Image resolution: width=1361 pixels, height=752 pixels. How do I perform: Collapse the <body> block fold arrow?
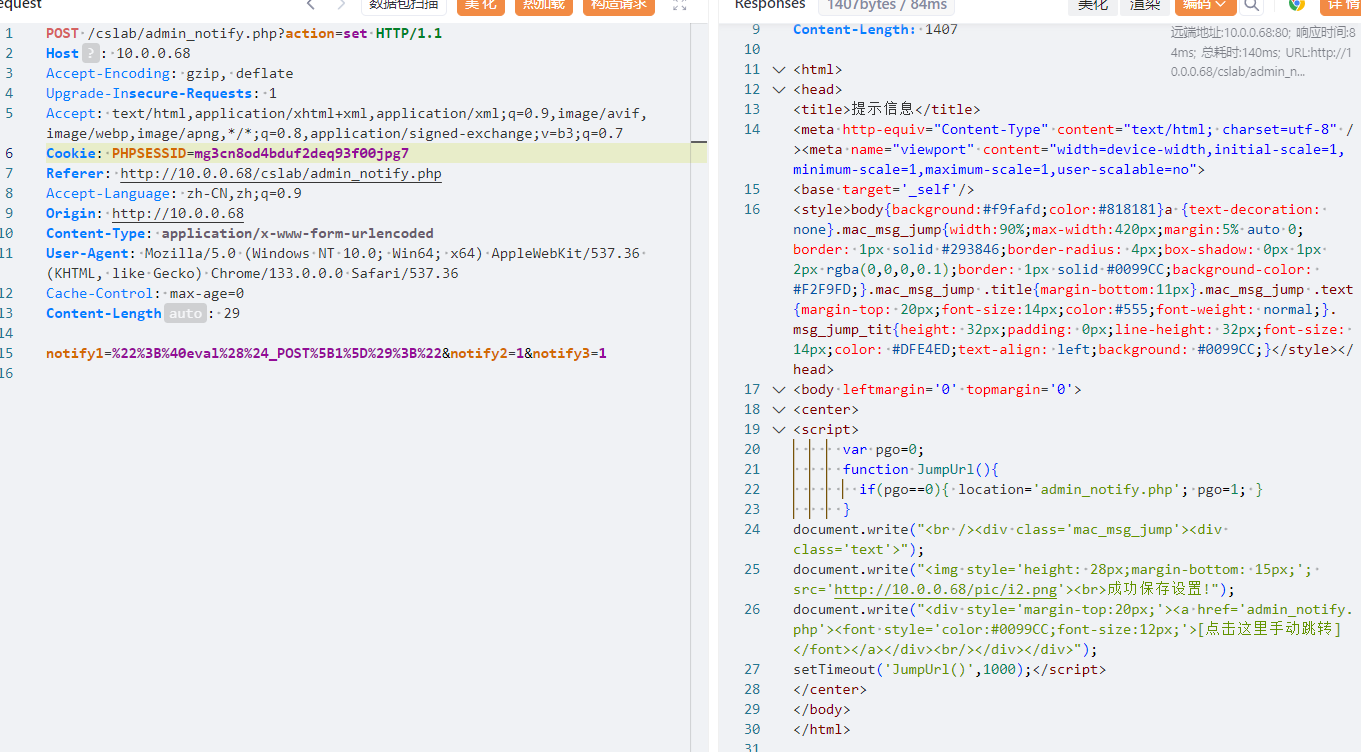(x=779, y=389)
